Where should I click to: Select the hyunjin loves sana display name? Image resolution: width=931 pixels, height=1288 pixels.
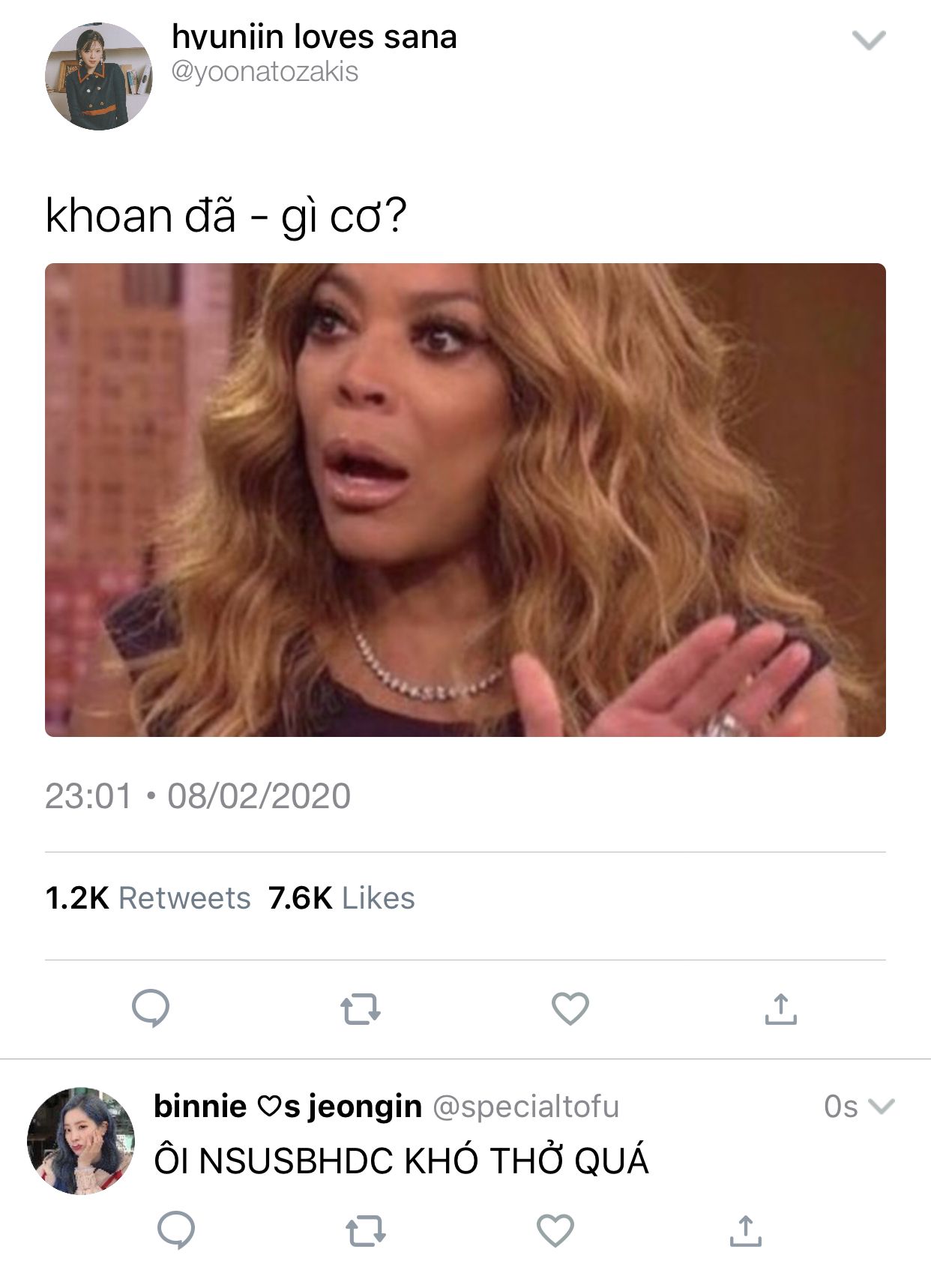click(x=314, y=36)
